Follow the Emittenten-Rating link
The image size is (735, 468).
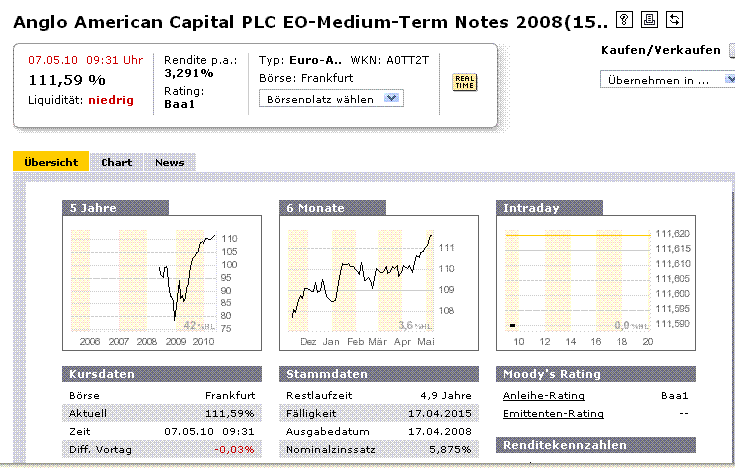538,413
